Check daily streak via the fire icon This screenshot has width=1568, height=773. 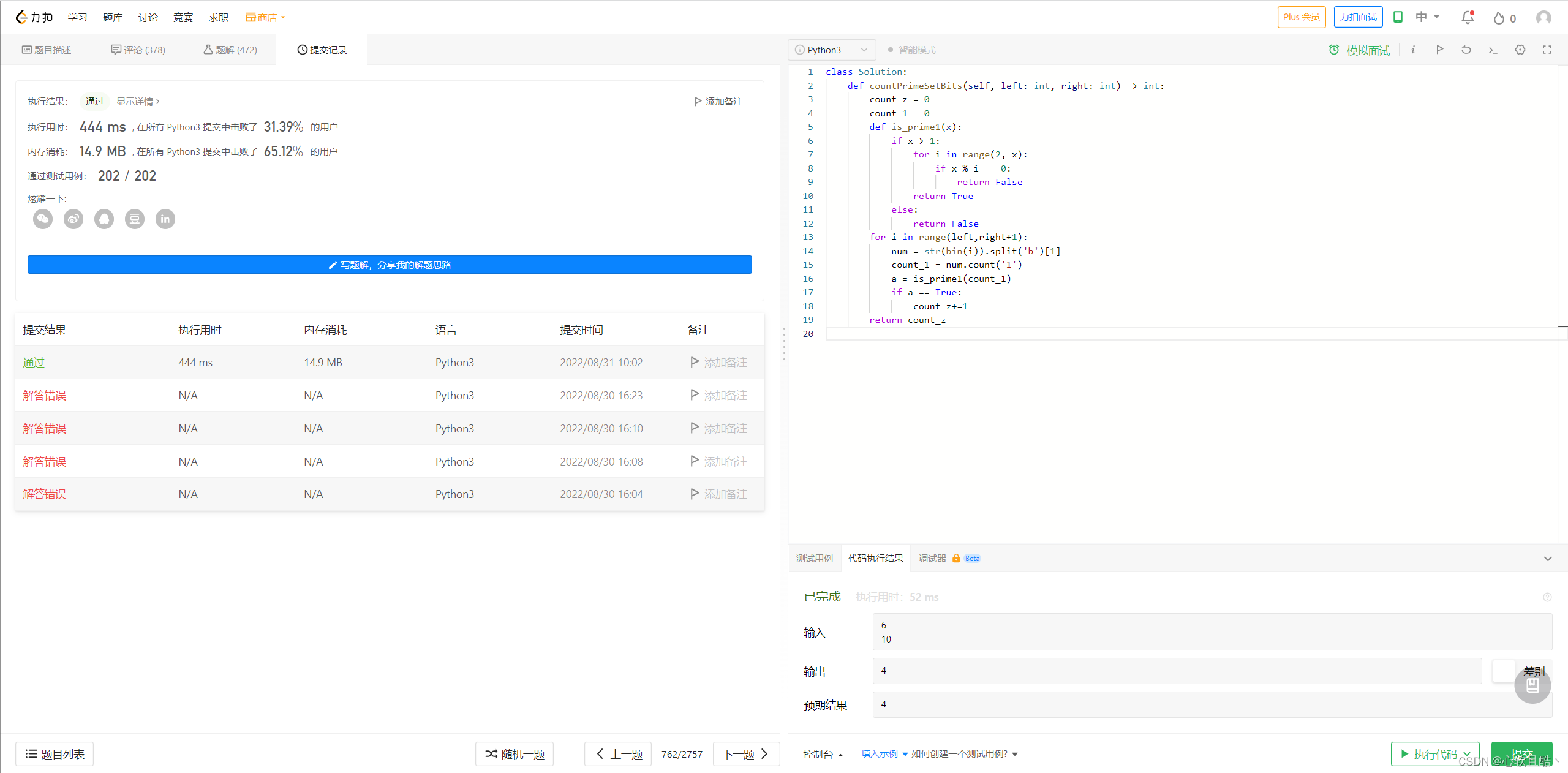pyautogui.click(x=1499, y=18)
